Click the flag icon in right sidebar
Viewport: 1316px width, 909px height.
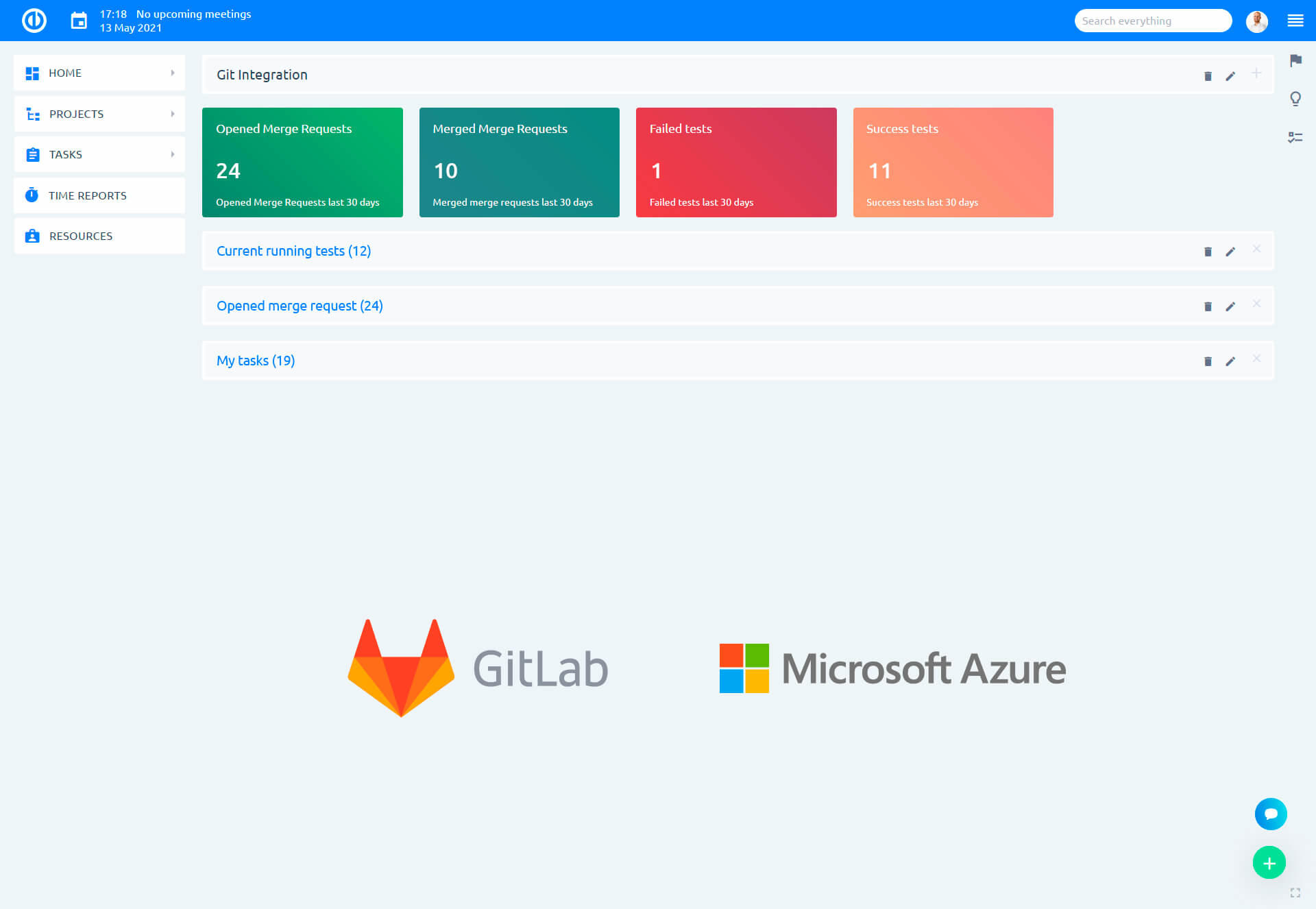tap(1295, 60)
